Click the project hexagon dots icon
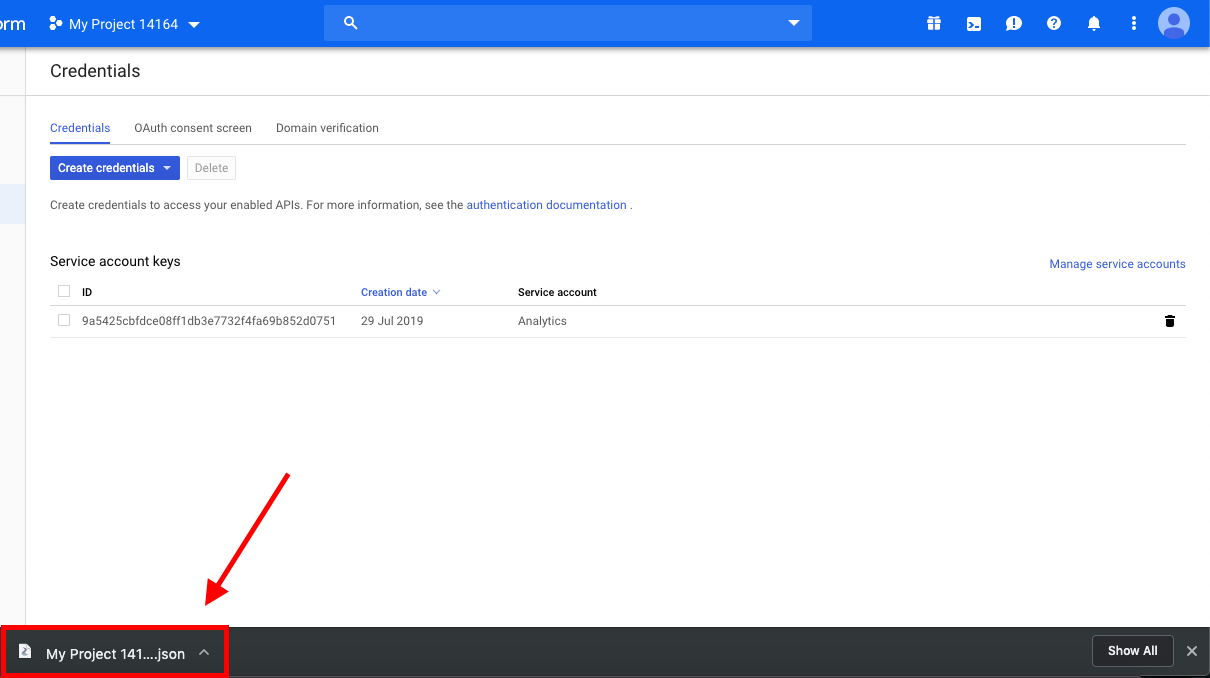This screenshot has height=678, width=1210. [56, 24]
